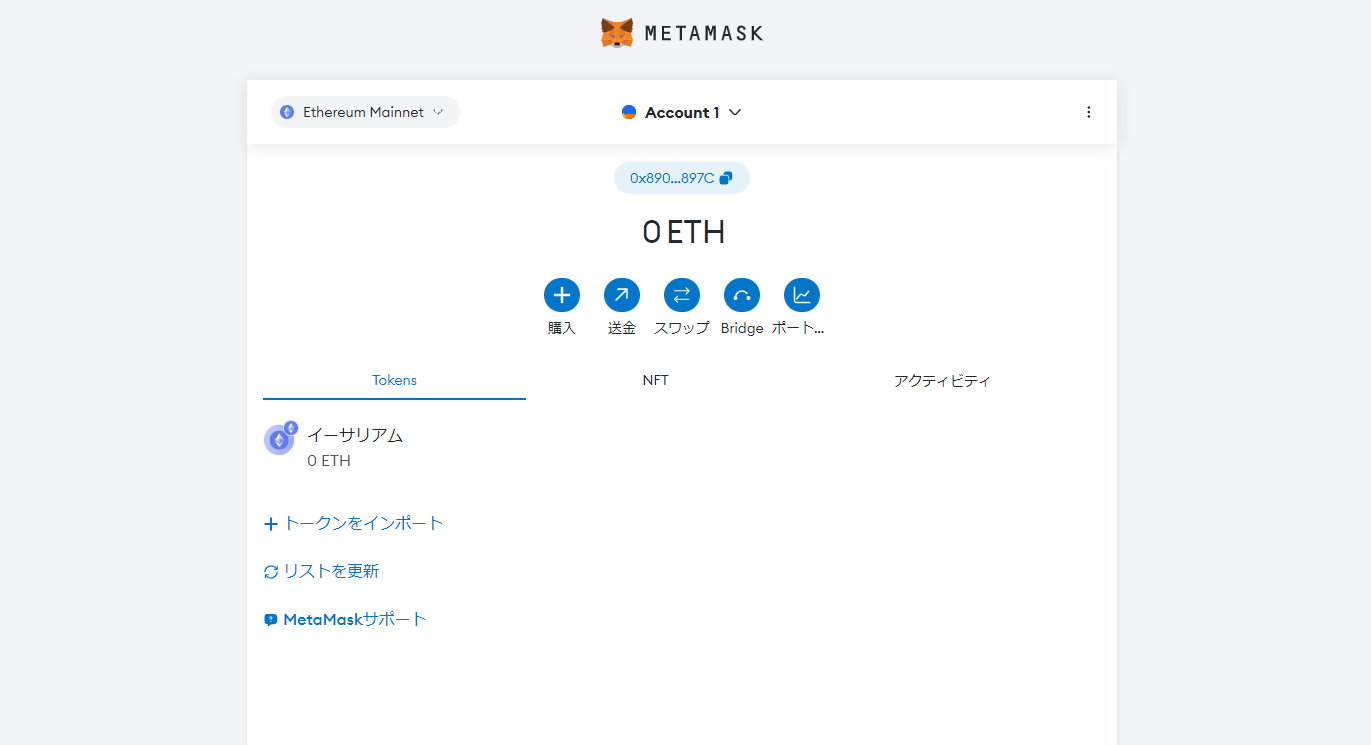
Task: Click the 購入 label text
Action: click(x=562, y=328)
